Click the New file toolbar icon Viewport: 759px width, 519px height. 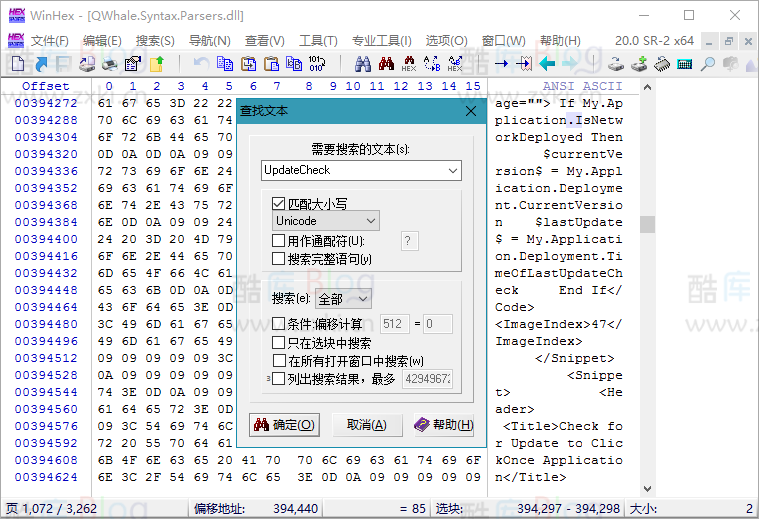coord(17,63)
